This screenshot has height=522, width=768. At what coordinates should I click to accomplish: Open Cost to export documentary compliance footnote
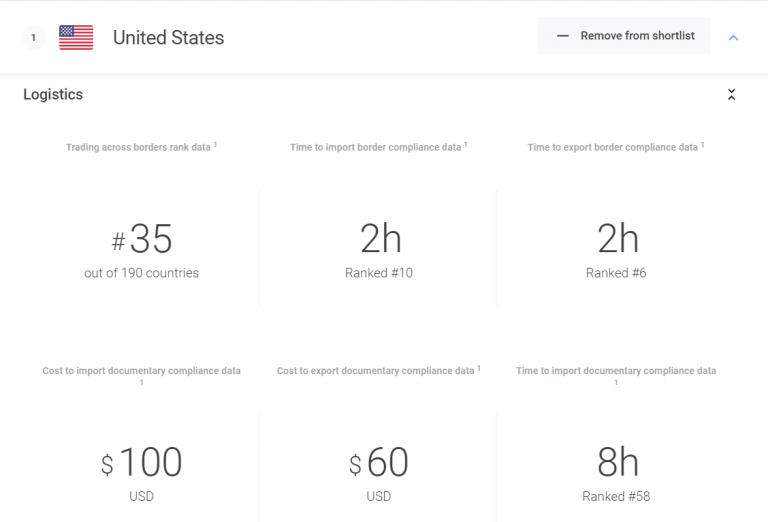pos(479,368)
